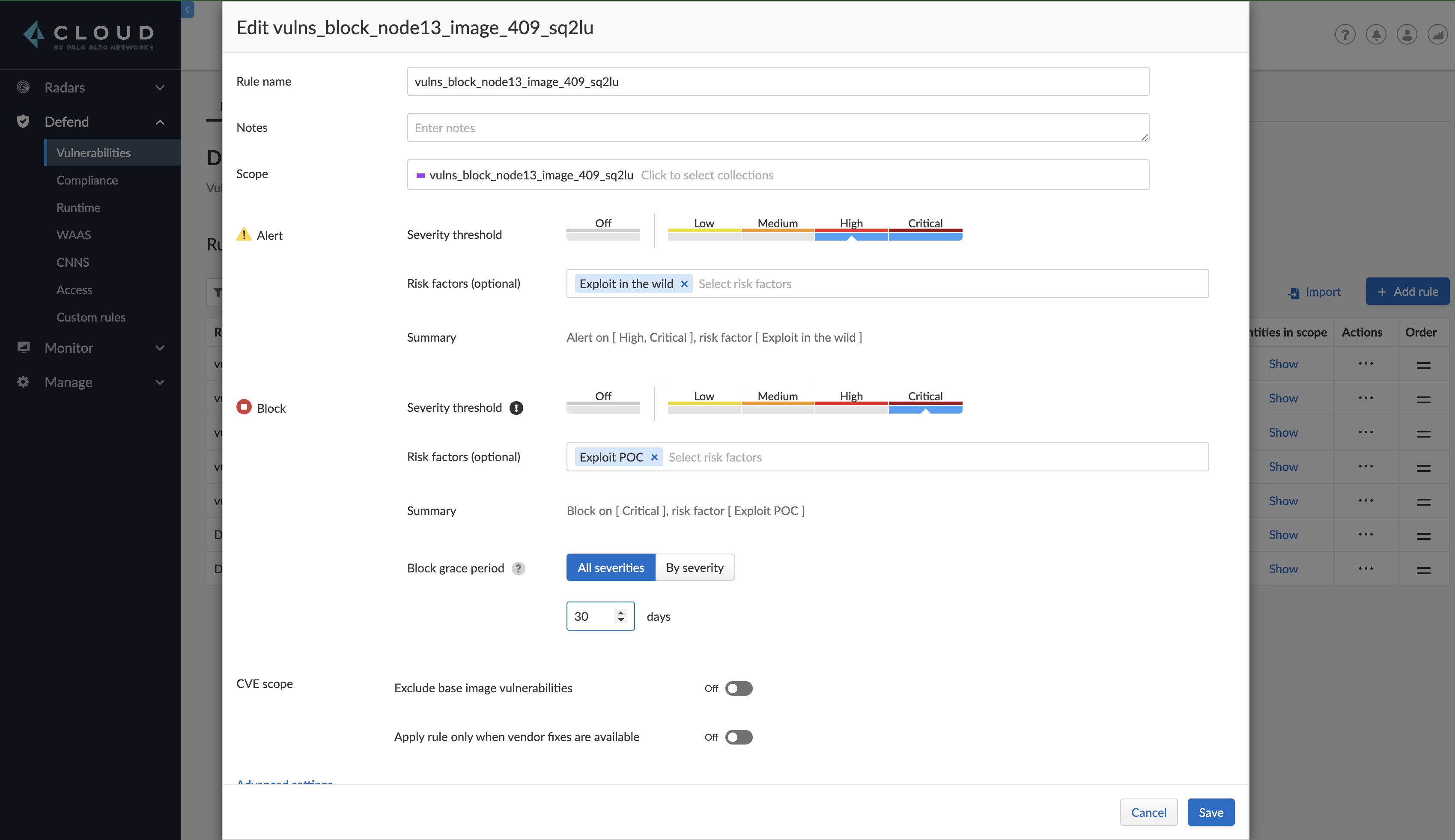This screenshot has width=1455, height=840.
Task: Click the Alert warning triangle icon
Action: click(x=244, y=234)
